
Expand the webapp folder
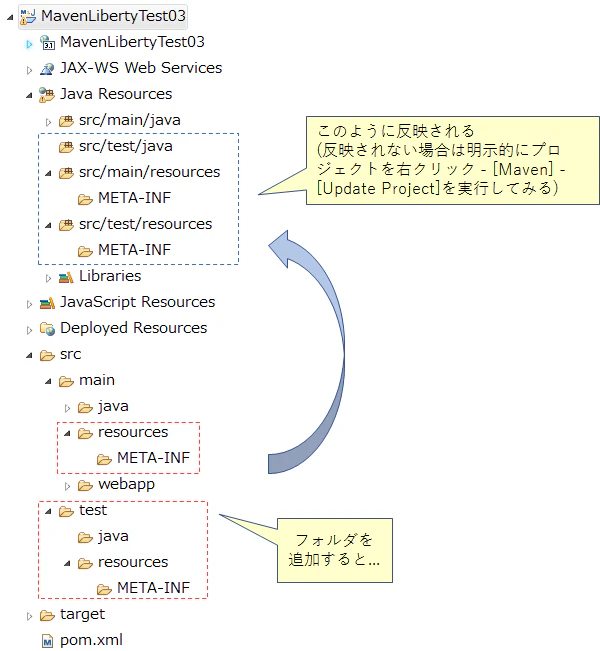click(x=67, y=486)
